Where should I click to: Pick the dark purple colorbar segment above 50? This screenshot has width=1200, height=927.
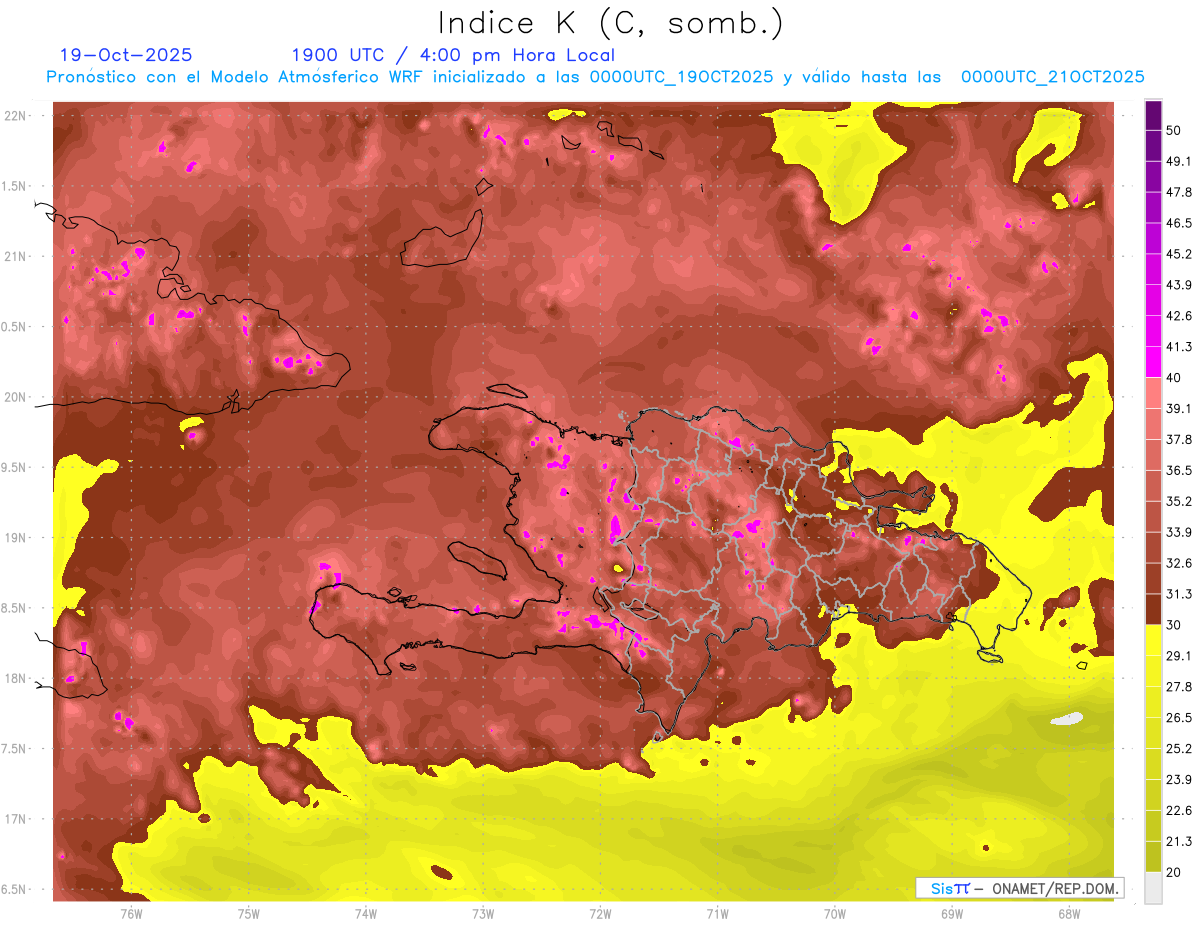pyautogui.click(x=1153, y=115)
